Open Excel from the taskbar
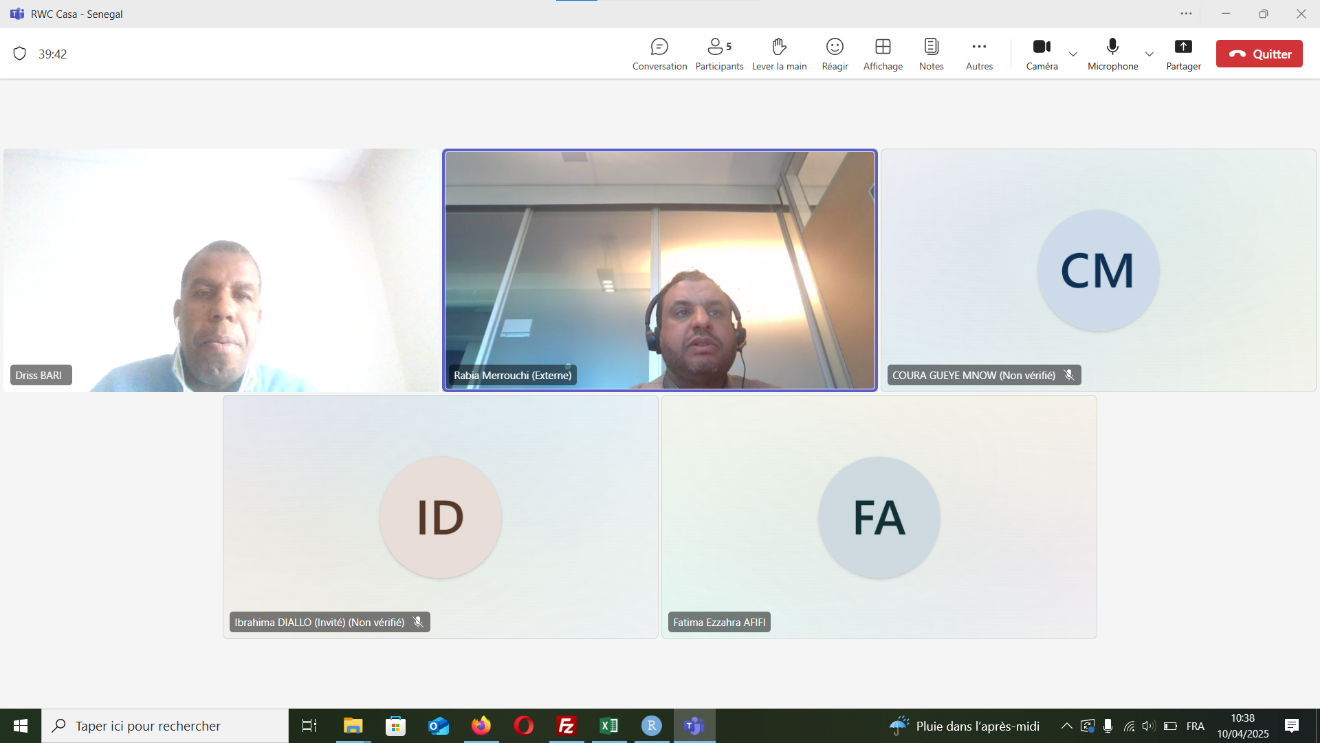Image resolution: width=1320 pixels, height=743 pixels. point(608,726)
